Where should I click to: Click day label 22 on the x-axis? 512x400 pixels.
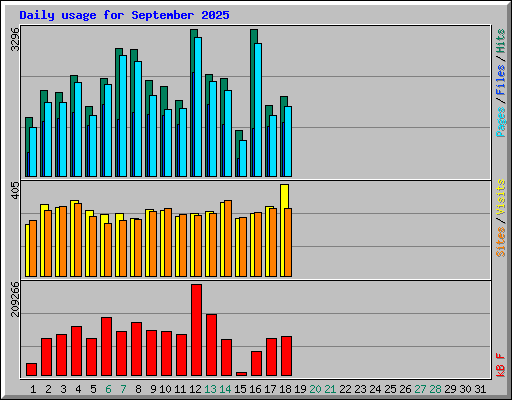point(345,389)
